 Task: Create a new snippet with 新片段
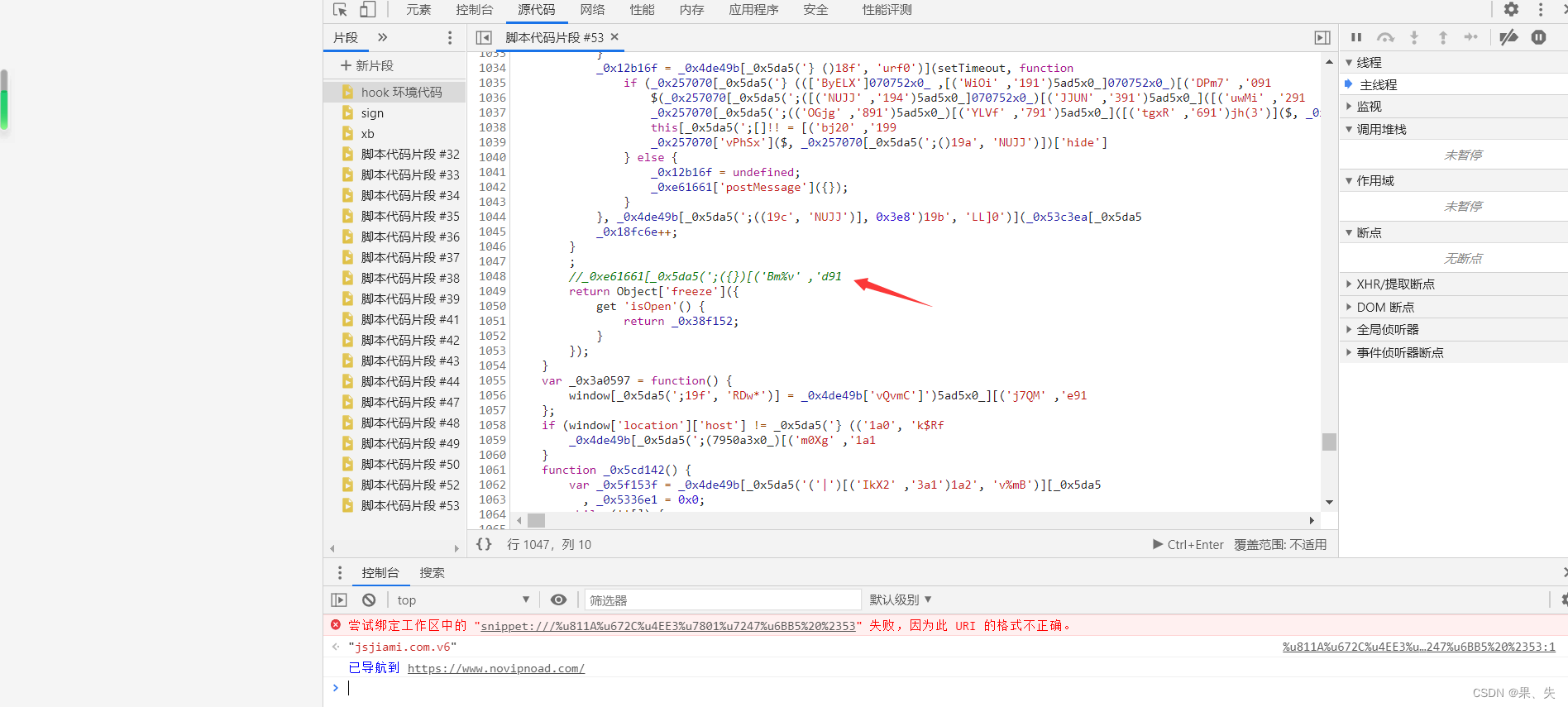pyautogui.click(x=367, y=65)
